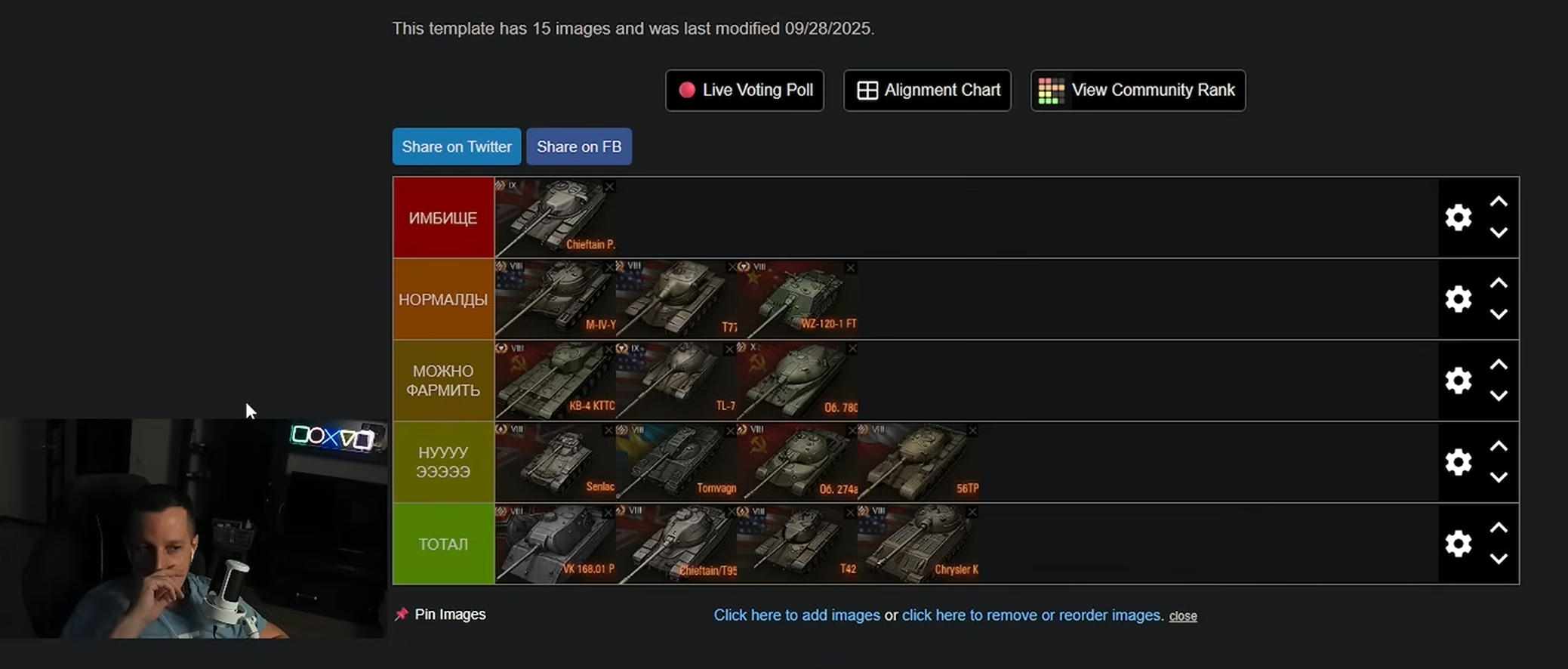The height and width of the screenshot is (669, 1568).
Task: Select the M-IV-Y tank image
Action: [556, 299]
